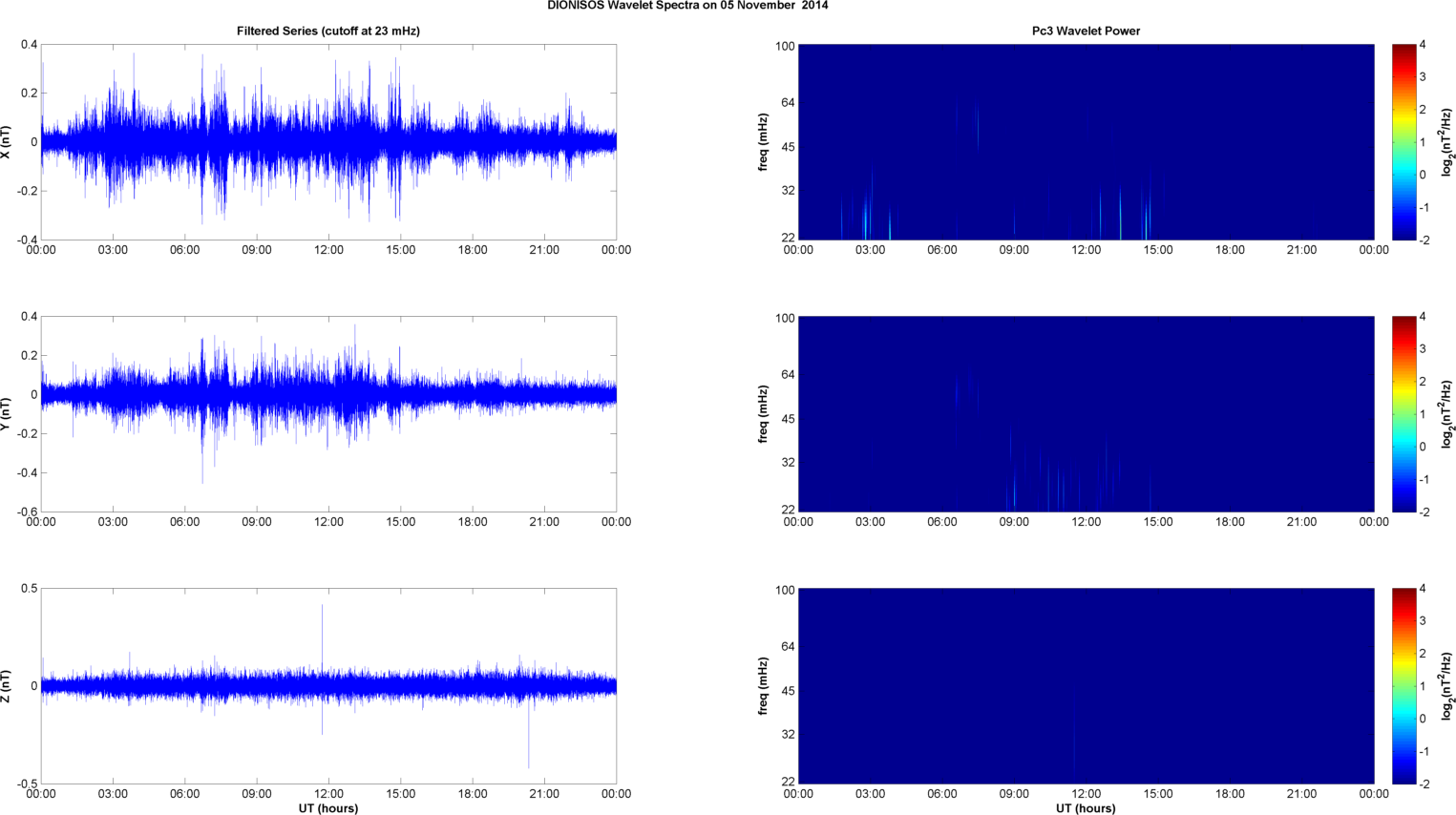Screen dimensions: 1456x815
Task: Select the X-component wavelet power spectrogram
Action: 1086,142
